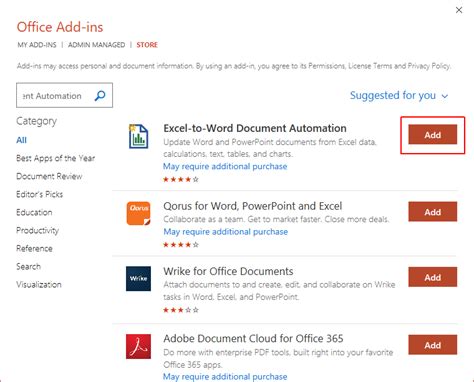Image resolution: width=474 pixels, height=382 pixels.
Task: Open the Suggested for you sort dropdown
Action: (399, 95)
